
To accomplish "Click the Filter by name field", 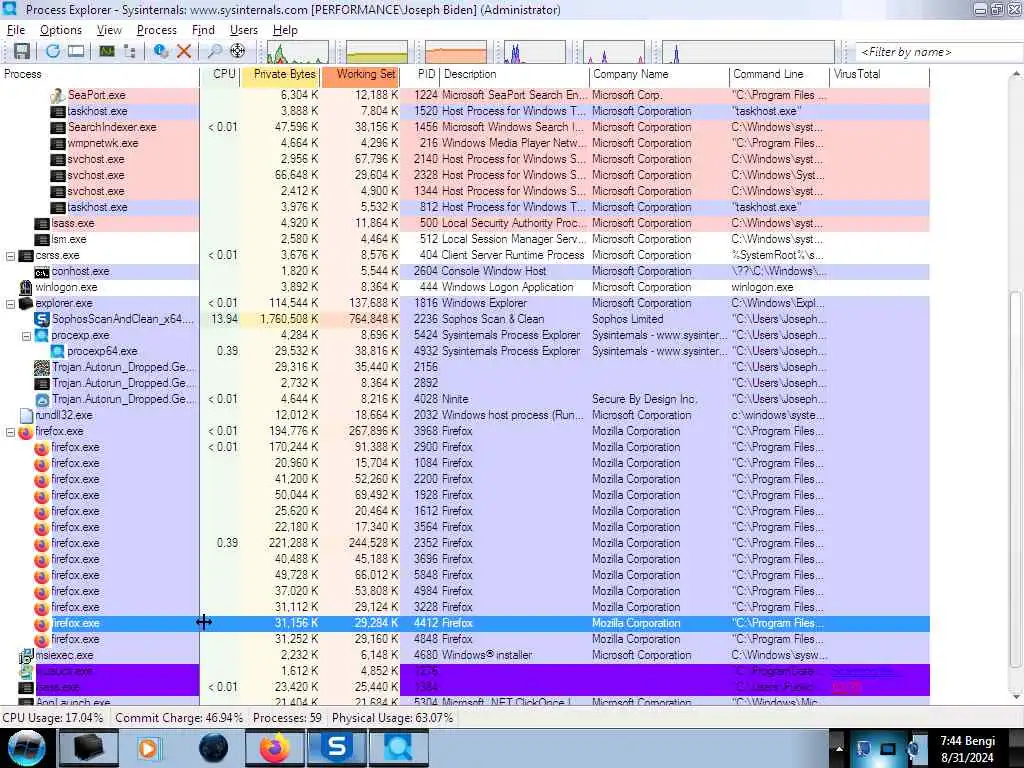I will (x=939, y=52).
